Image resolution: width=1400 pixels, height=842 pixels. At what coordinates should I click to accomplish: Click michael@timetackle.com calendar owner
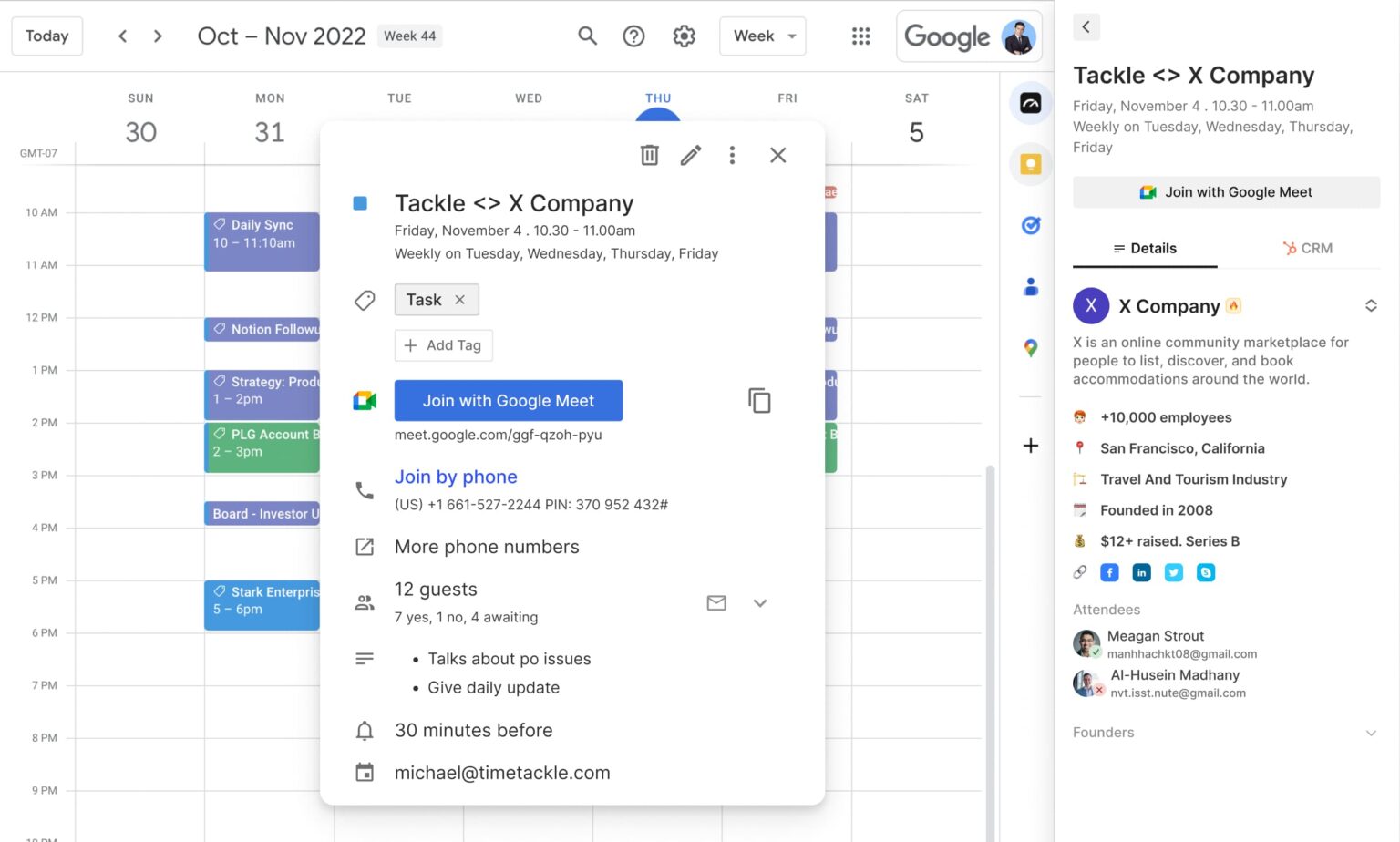click(x=502, y=773)
